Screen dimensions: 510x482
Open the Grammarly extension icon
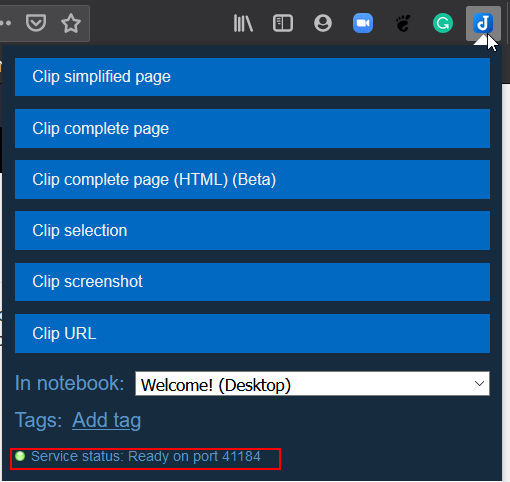tap(443, 23)
